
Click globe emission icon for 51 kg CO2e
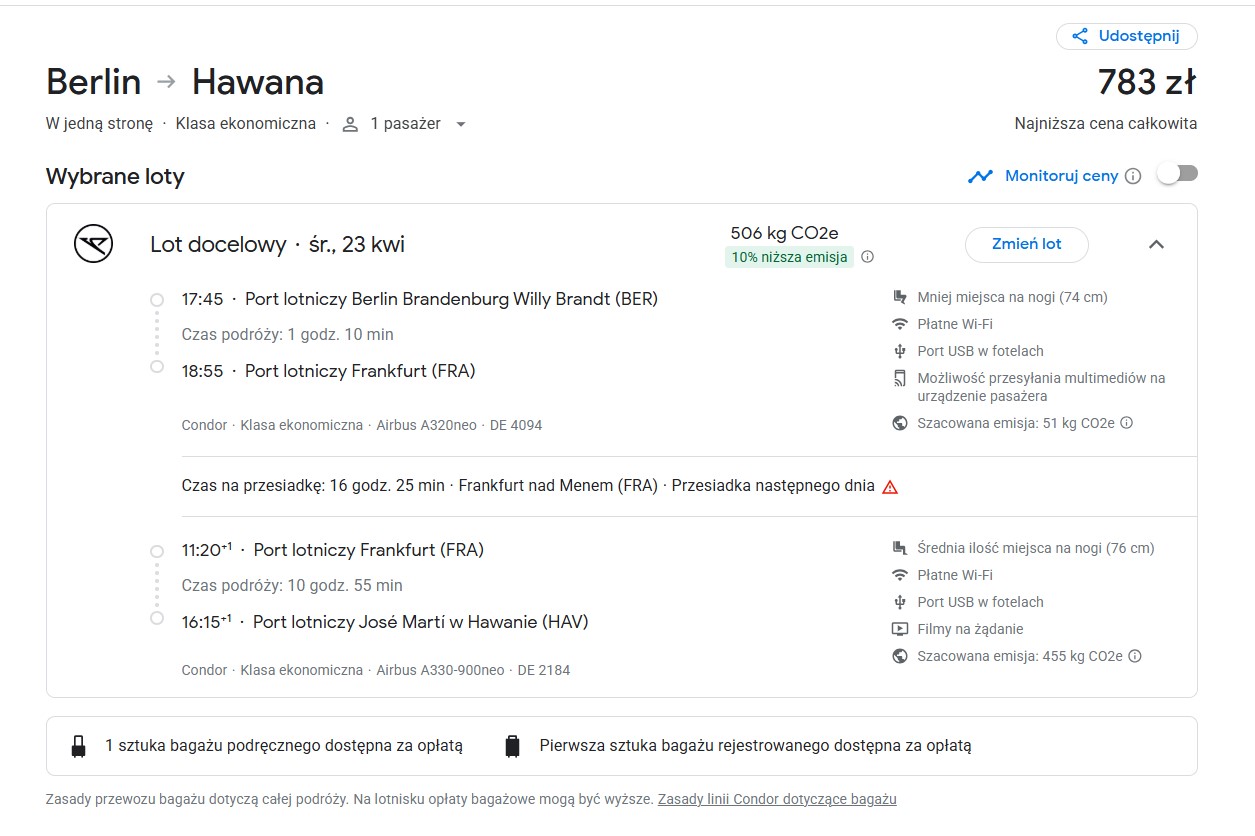900,423
